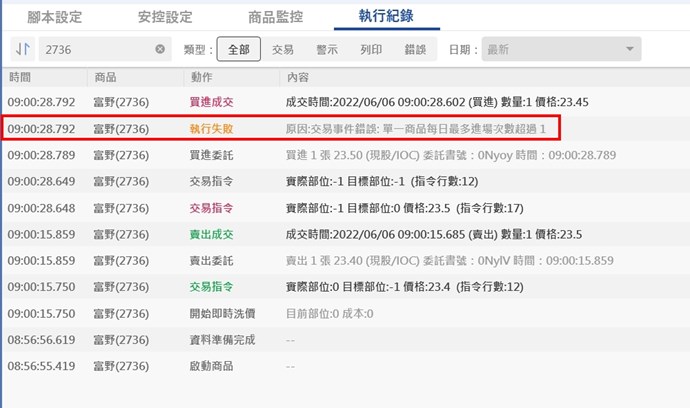Open the 日期 dropdown showing 最新

click(560, 49)
